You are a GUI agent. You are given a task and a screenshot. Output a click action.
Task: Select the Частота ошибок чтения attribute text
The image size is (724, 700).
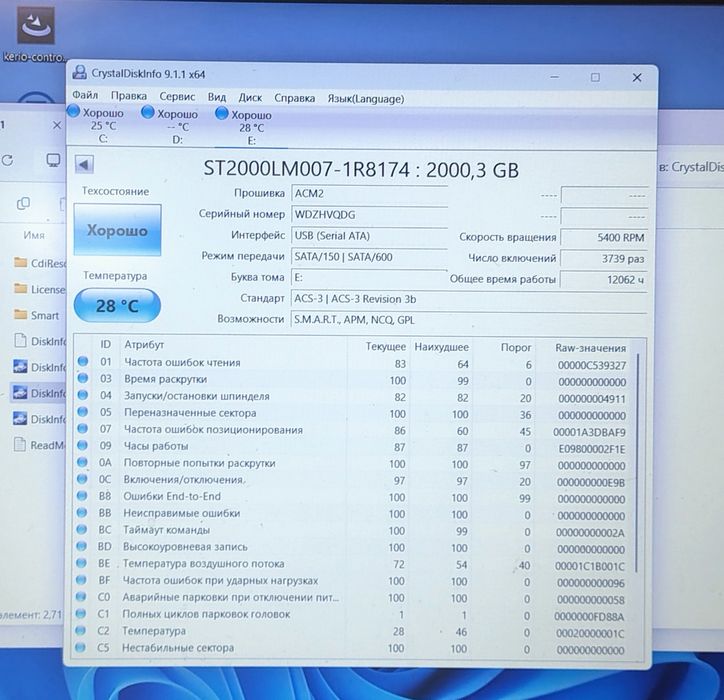(182, 362)
